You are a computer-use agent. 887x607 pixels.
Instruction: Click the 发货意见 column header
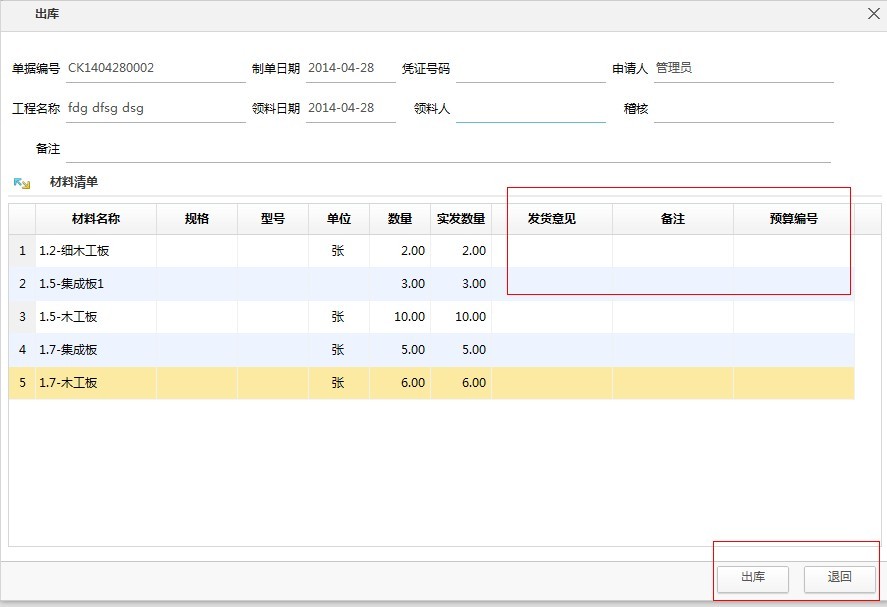pos(552,219)
